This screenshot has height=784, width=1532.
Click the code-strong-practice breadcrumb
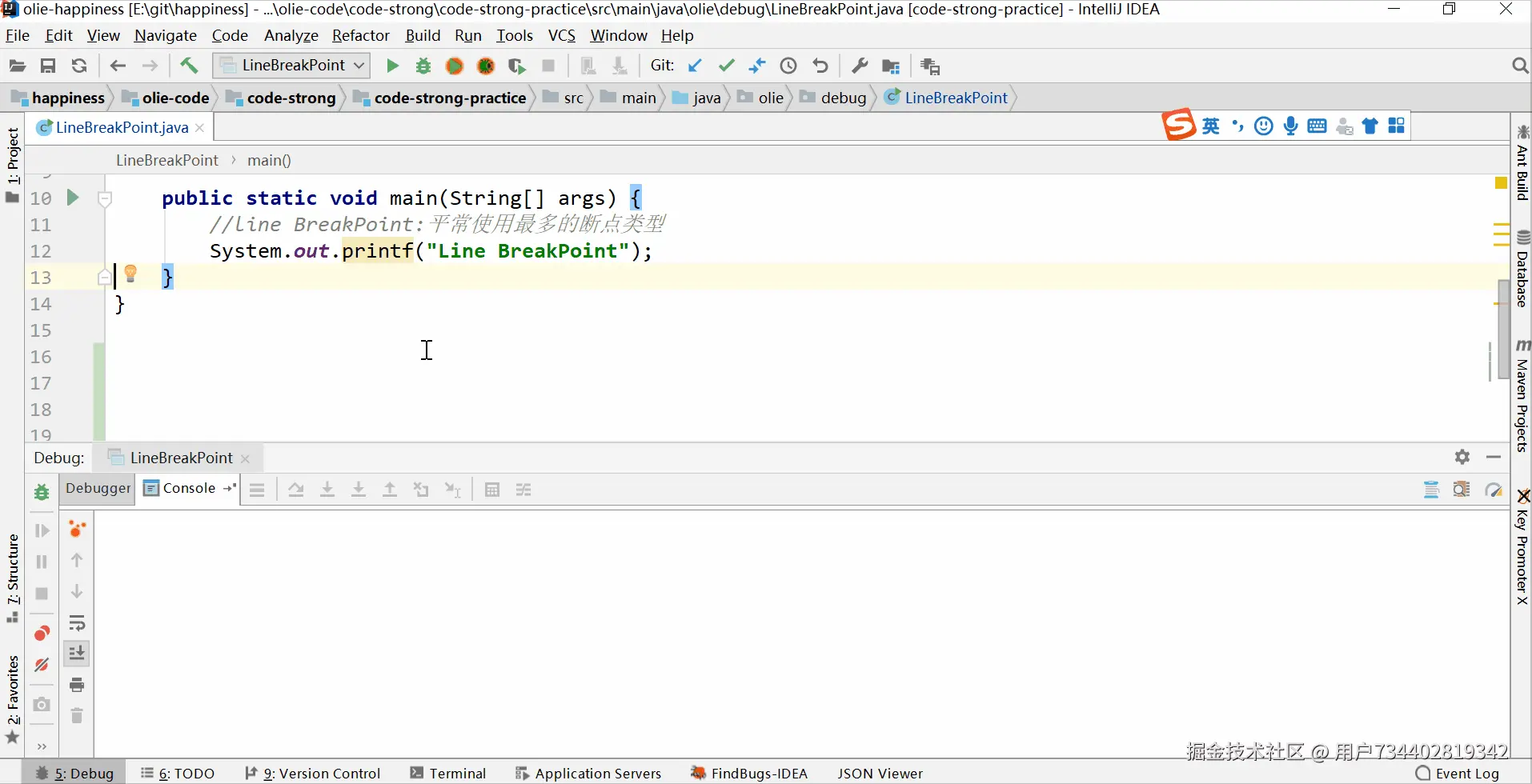[x=440, y=98]
